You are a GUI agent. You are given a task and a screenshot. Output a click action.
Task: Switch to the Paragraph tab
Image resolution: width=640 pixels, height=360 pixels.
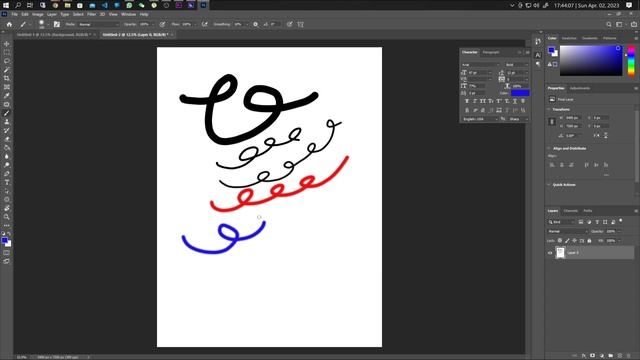point(491,52)
